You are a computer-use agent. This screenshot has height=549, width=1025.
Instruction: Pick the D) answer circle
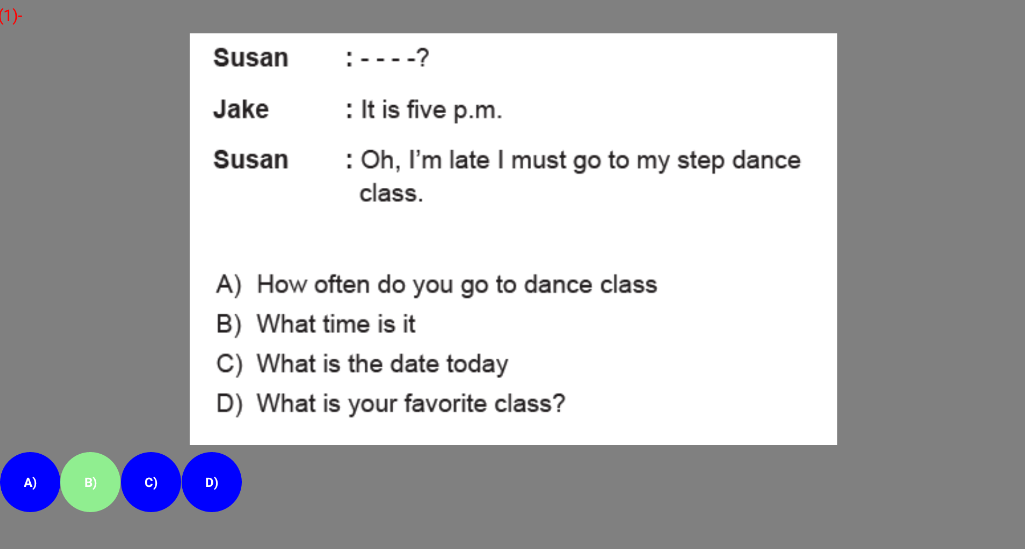coord(212,482)
